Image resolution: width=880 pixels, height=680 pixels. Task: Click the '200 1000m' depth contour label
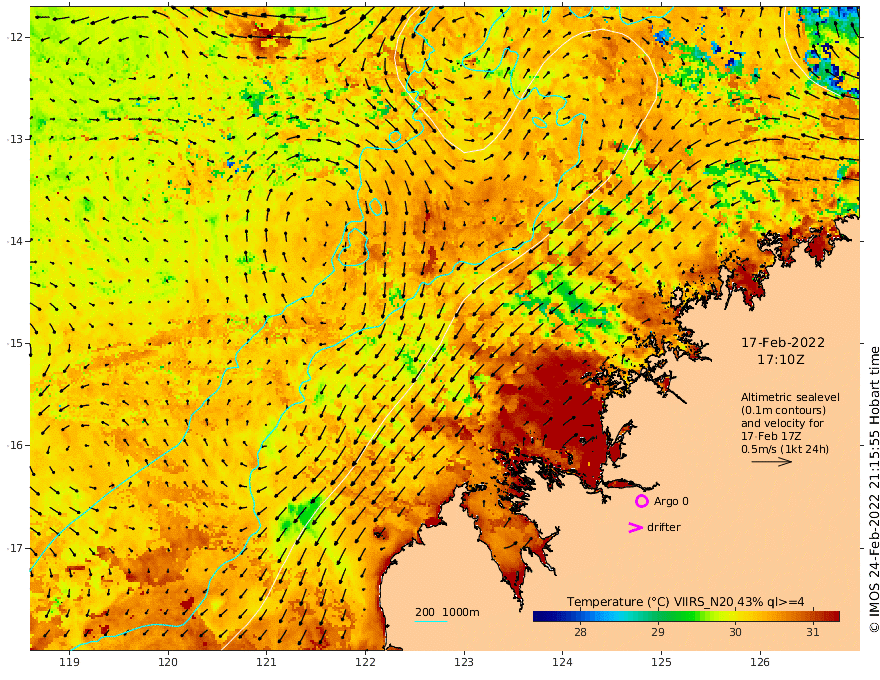[447, 612]
